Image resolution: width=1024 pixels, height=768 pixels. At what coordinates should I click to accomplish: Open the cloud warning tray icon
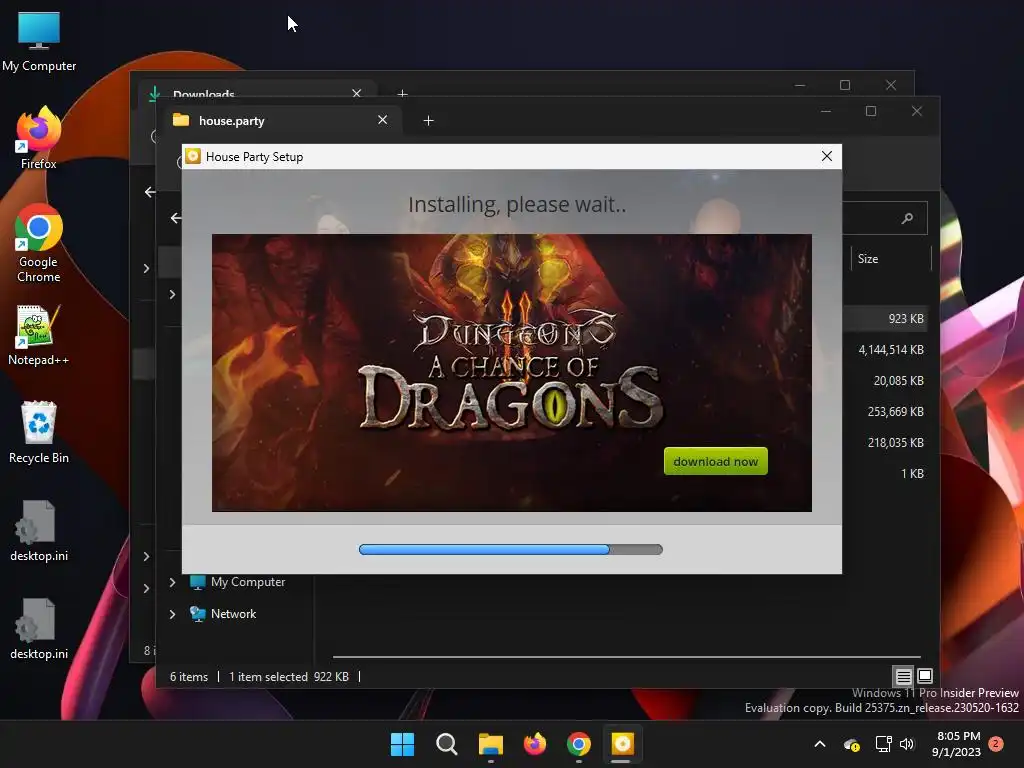(852, 744)
